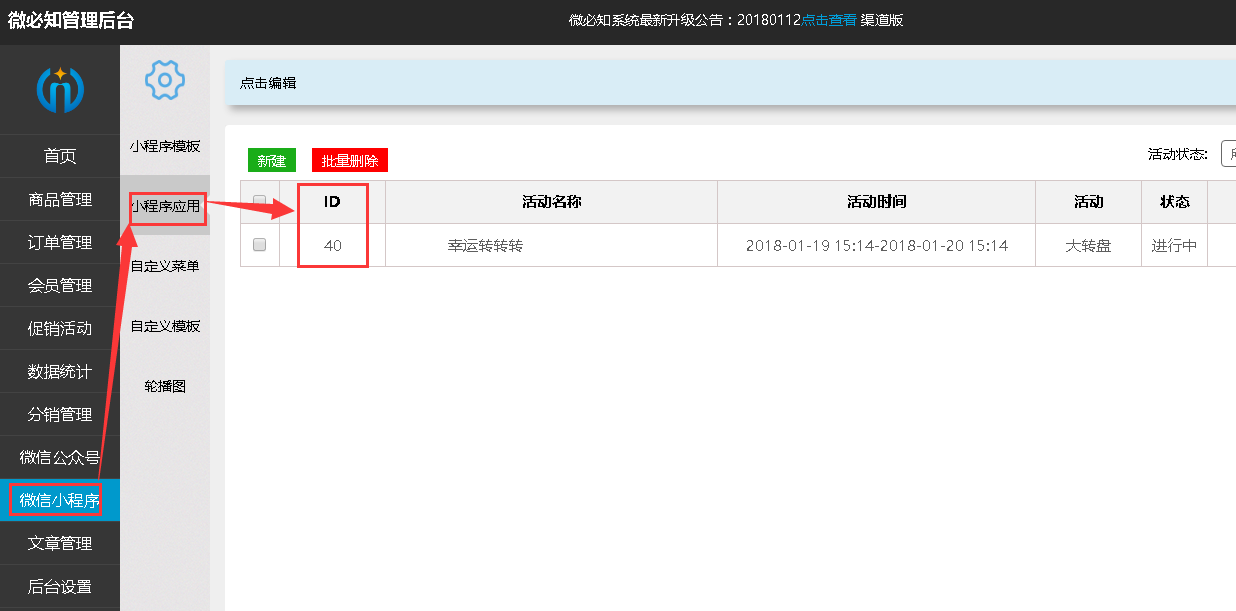This screenshot has width=1236, height=611.
Task: Click the 幸运转转转 activity name
Action: [485, 245]
